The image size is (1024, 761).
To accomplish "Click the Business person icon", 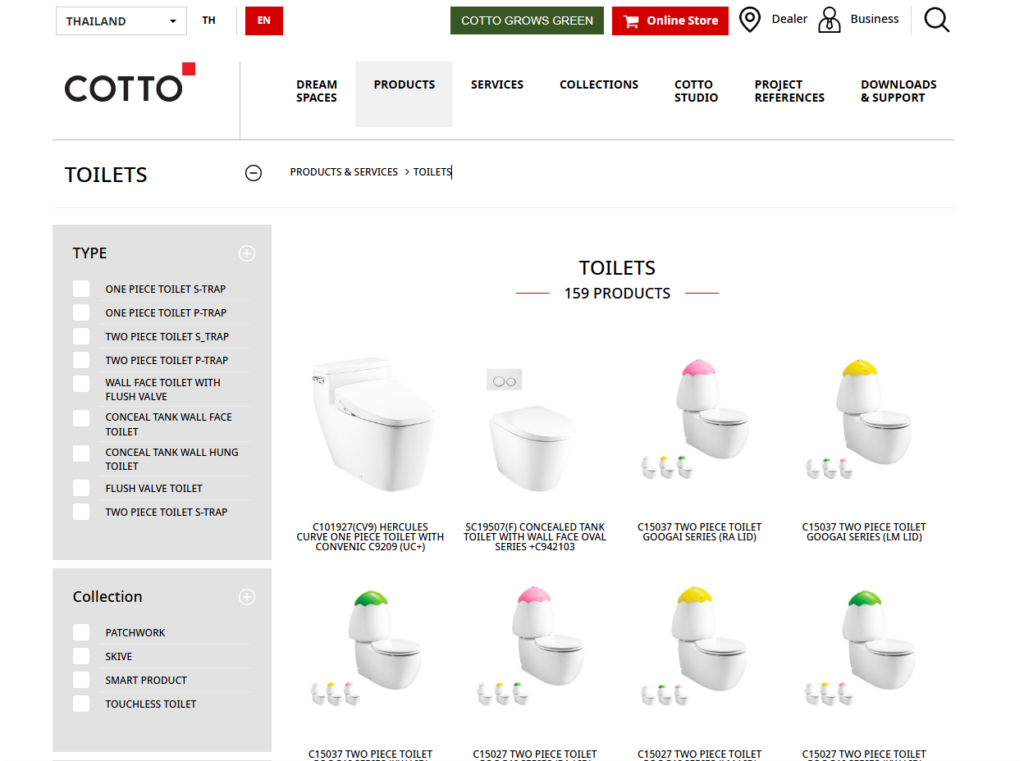I will pos(829,20).
